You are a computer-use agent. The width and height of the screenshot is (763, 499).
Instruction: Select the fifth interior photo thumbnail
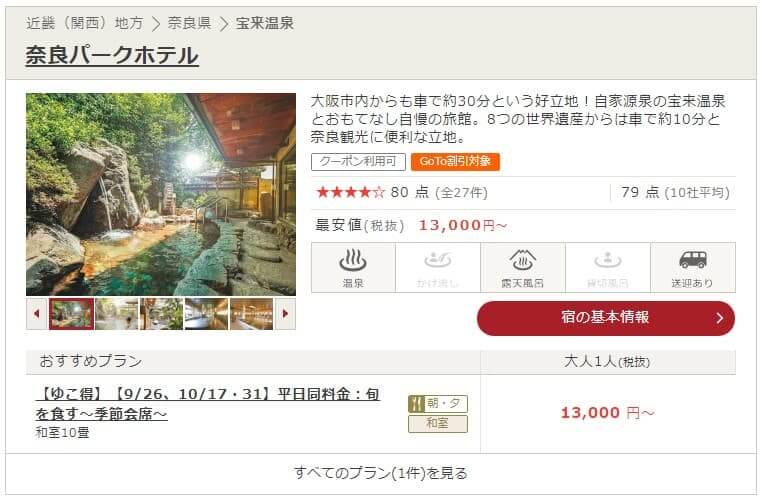pyautogui.click(x=252, y=314)
